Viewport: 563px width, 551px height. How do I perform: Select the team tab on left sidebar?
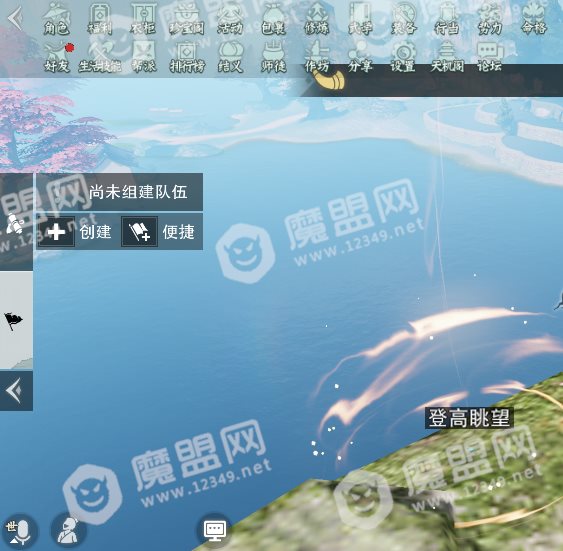(x=16, y=223)
